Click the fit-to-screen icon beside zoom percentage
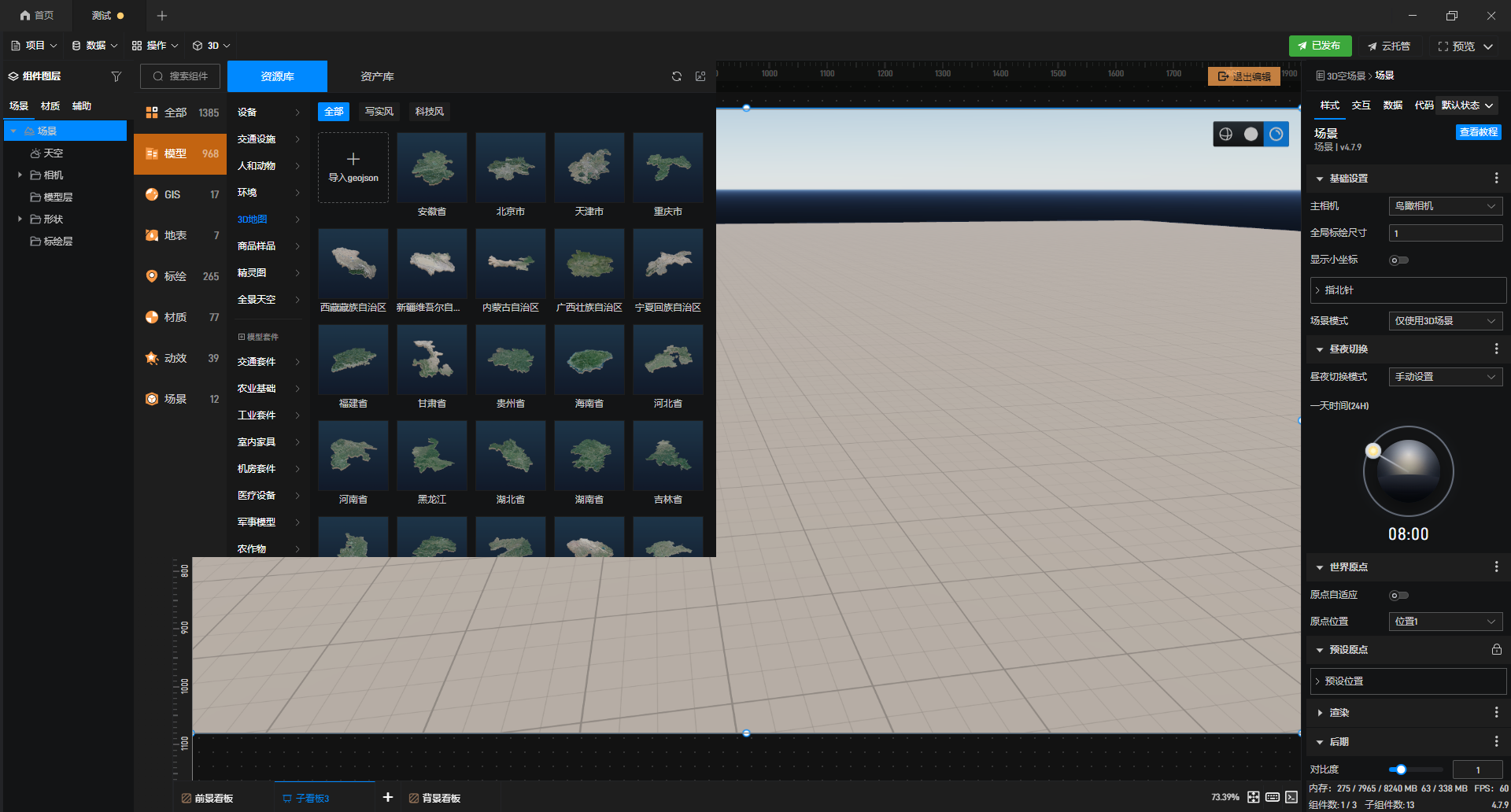The image size is (1511, 812). 1254,797
